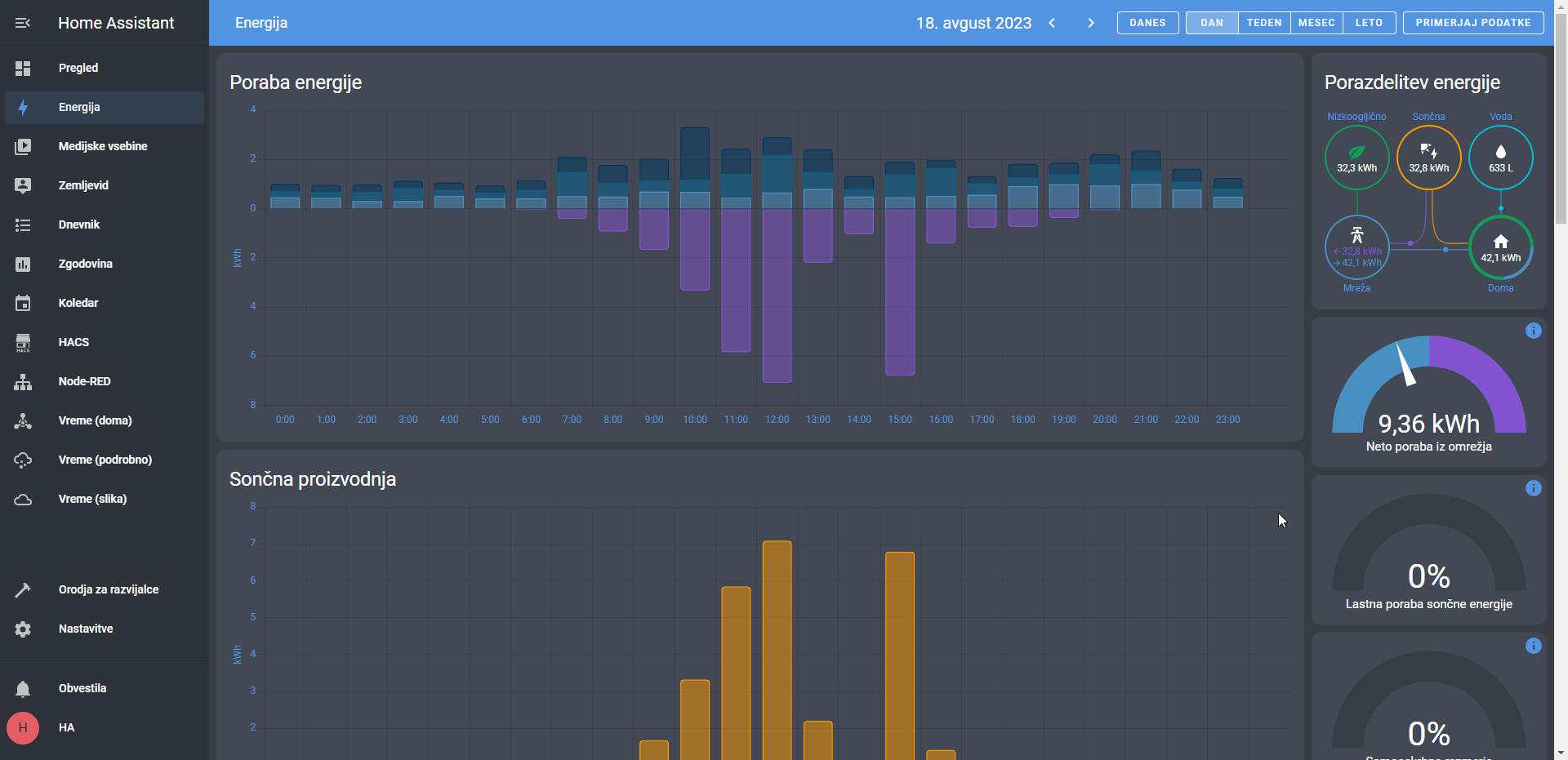Open the Zemljevid map view
Image resolution: width=1568 pixels, height=760 pixels.
[83, 185]
